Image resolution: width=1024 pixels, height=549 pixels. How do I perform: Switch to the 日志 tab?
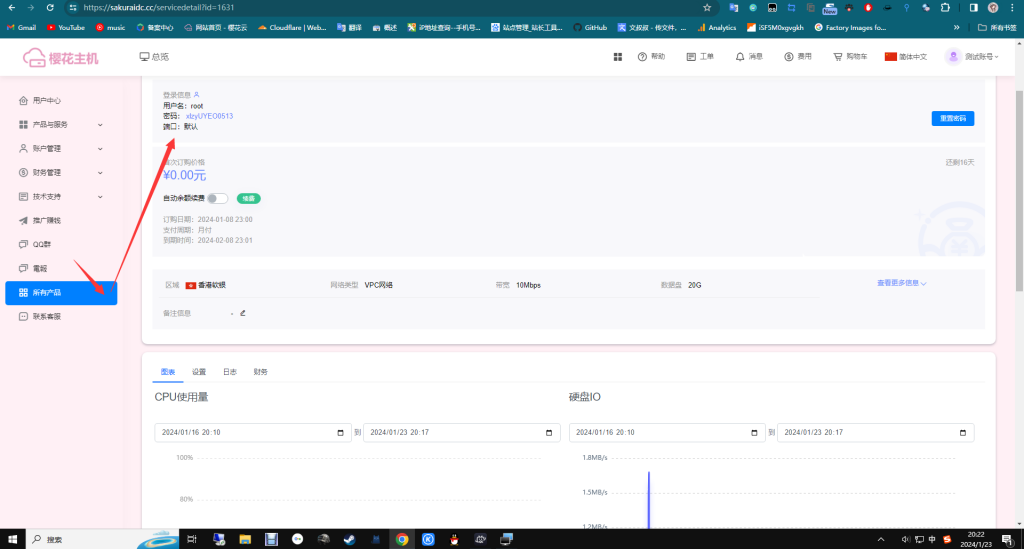click(229, 371)
